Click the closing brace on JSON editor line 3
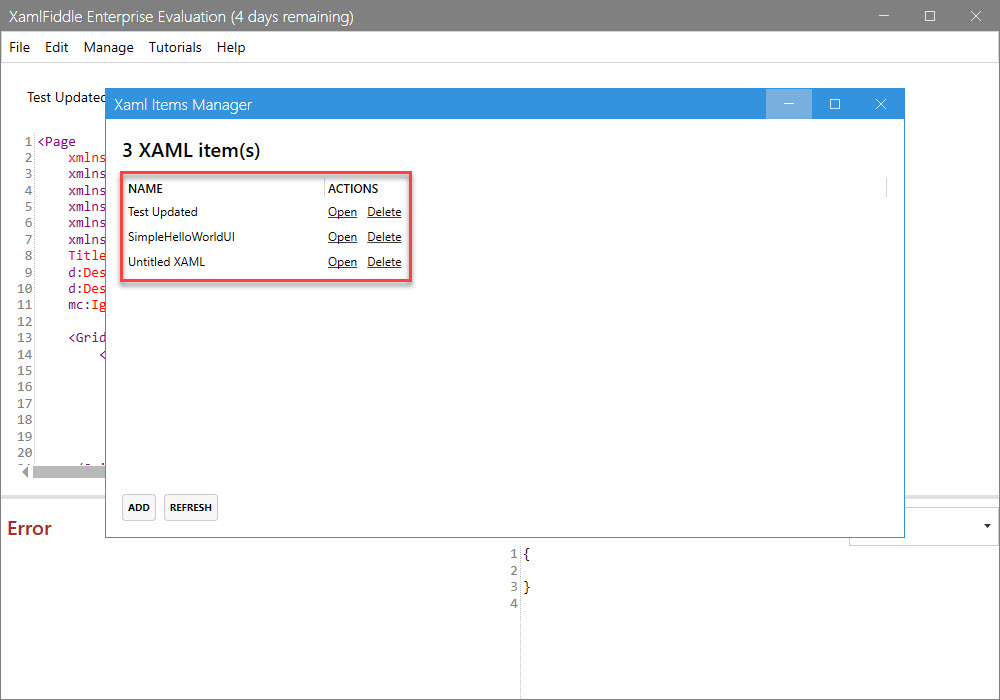 coord(526,587)
